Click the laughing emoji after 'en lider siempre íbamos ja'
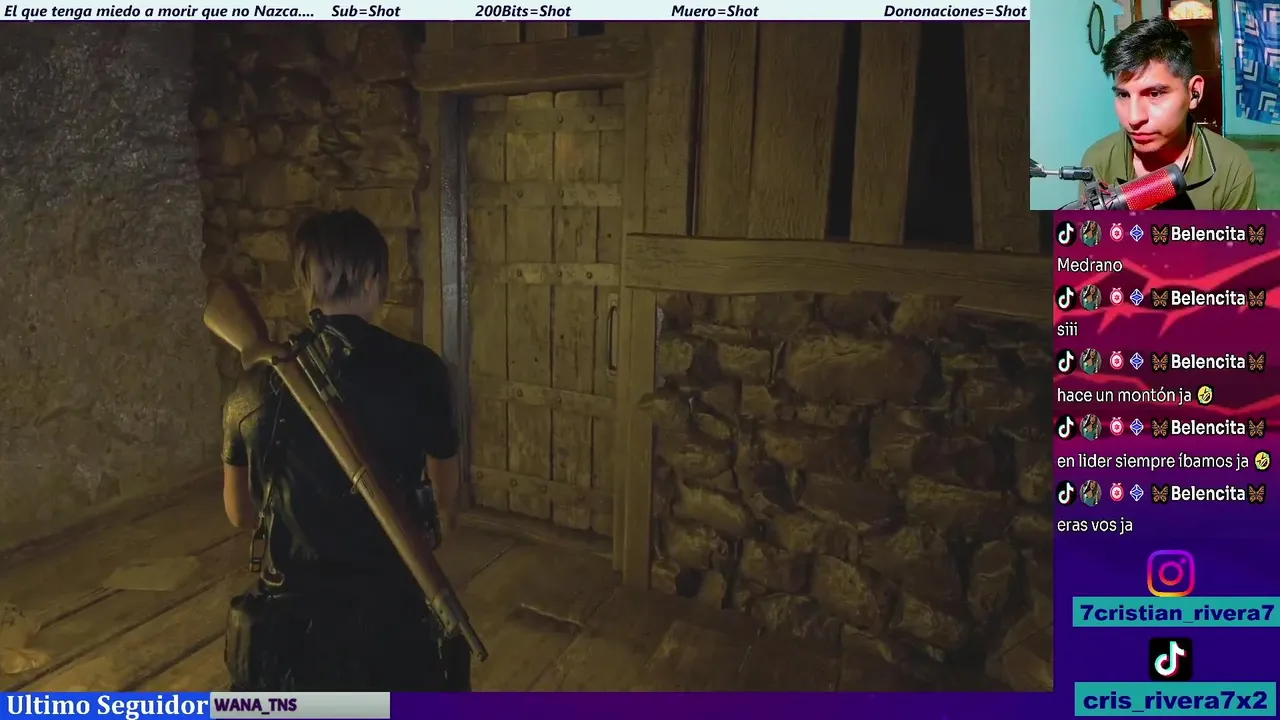The width and height of the screenshot is (1280, 720). pos(1262,461)
